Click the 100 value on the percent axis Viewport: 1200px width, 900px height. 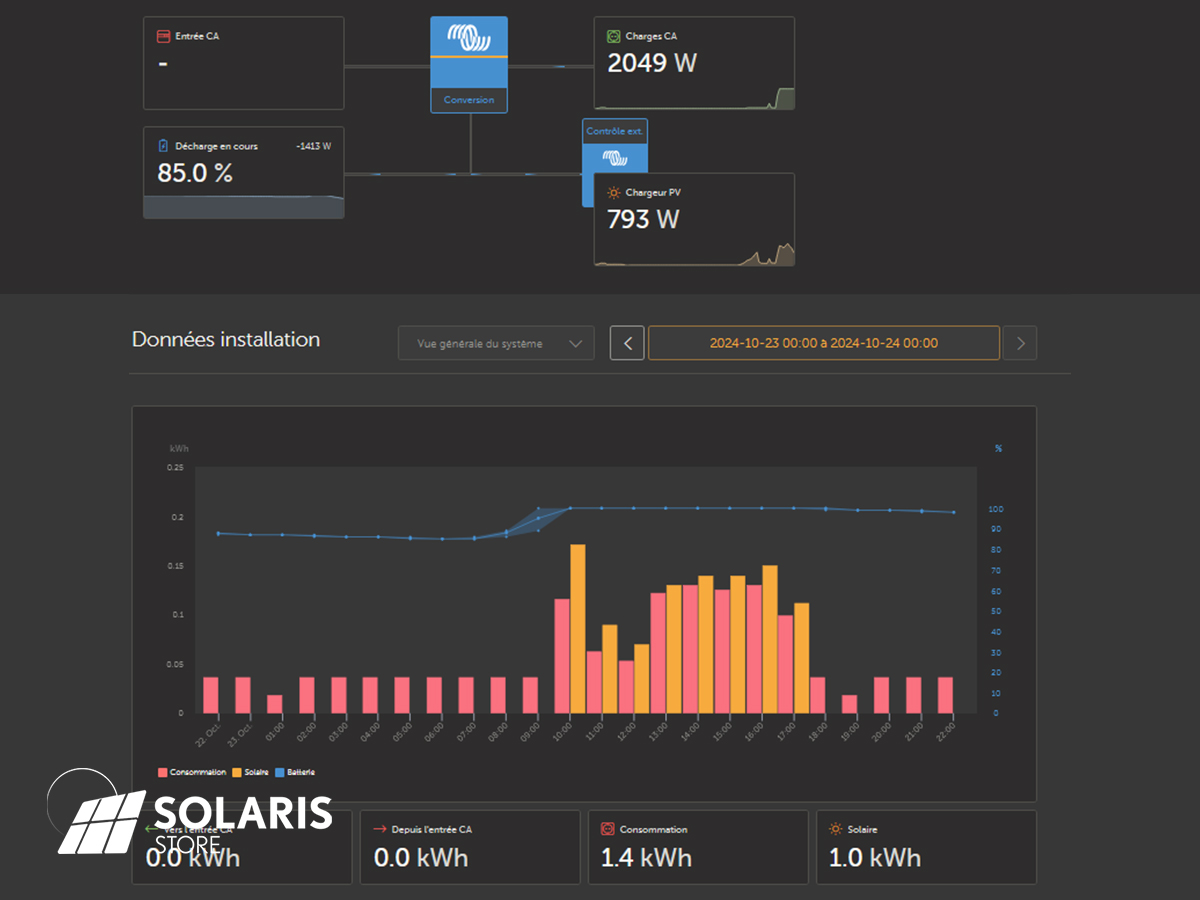(995, 509)
